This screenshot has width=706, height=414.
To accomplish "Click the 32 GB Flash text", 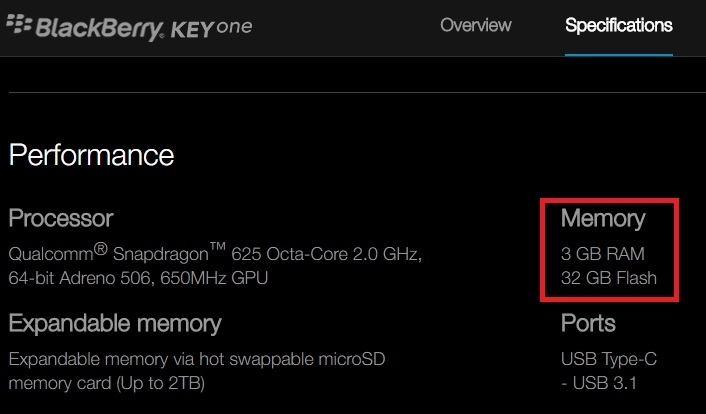I will pos(609,278).
